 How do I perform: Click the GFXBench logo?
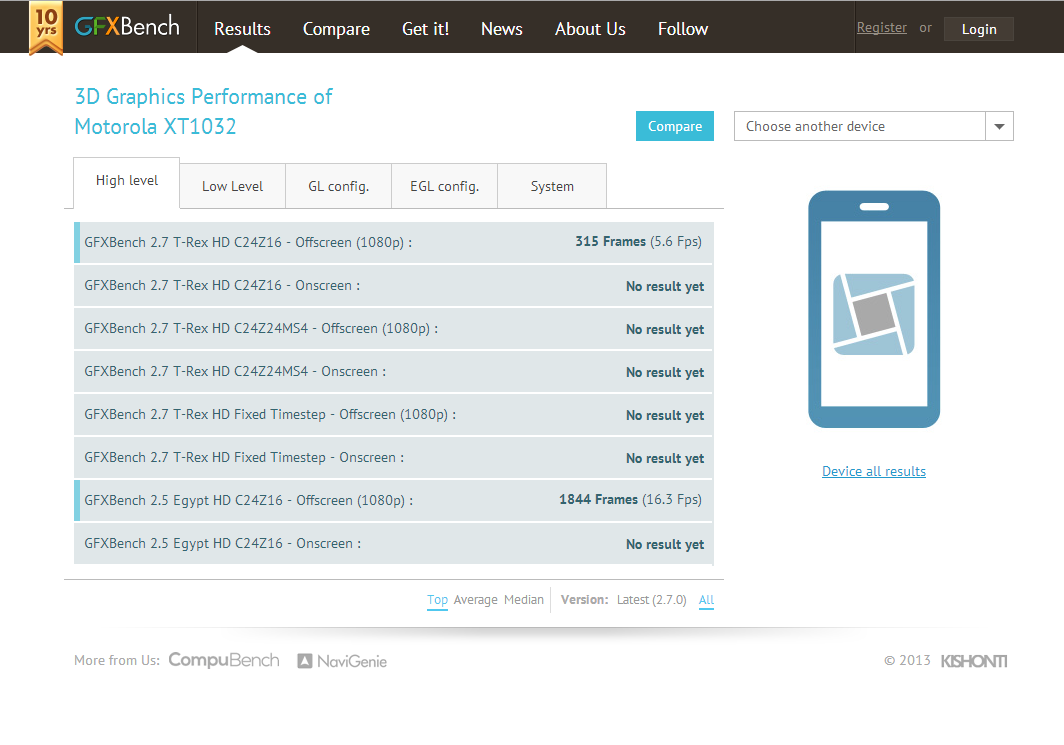tap(127, 26)
